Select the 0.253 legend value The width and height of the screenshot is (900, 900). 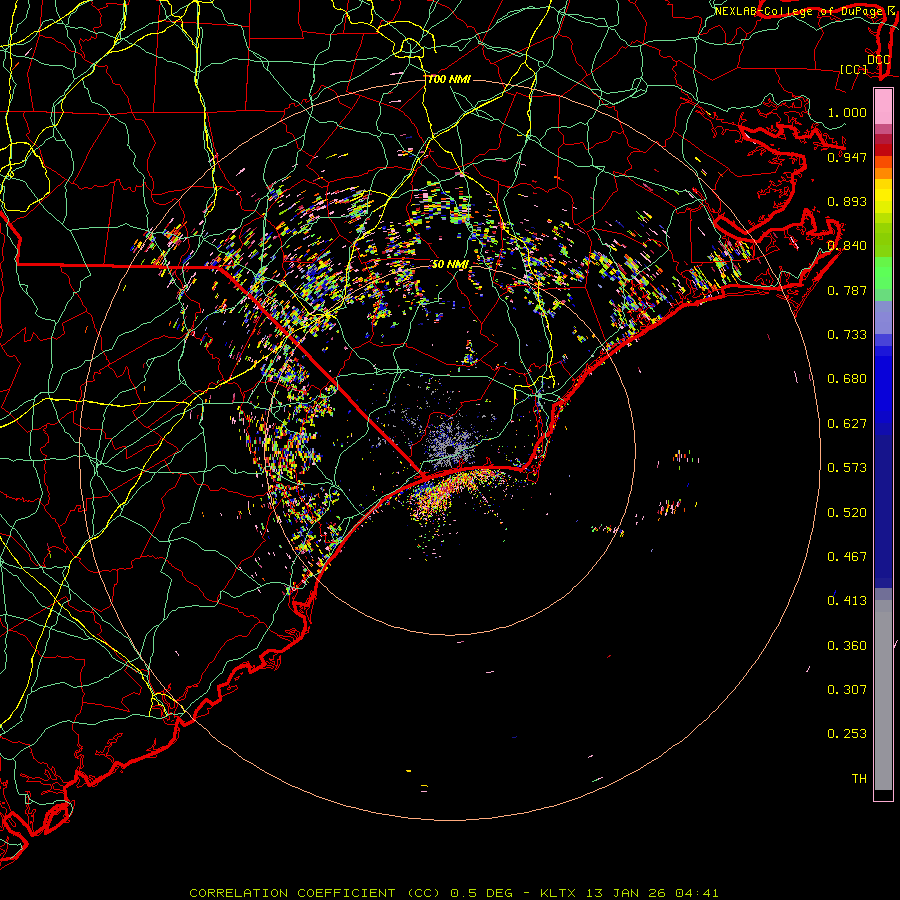point(847,734)
